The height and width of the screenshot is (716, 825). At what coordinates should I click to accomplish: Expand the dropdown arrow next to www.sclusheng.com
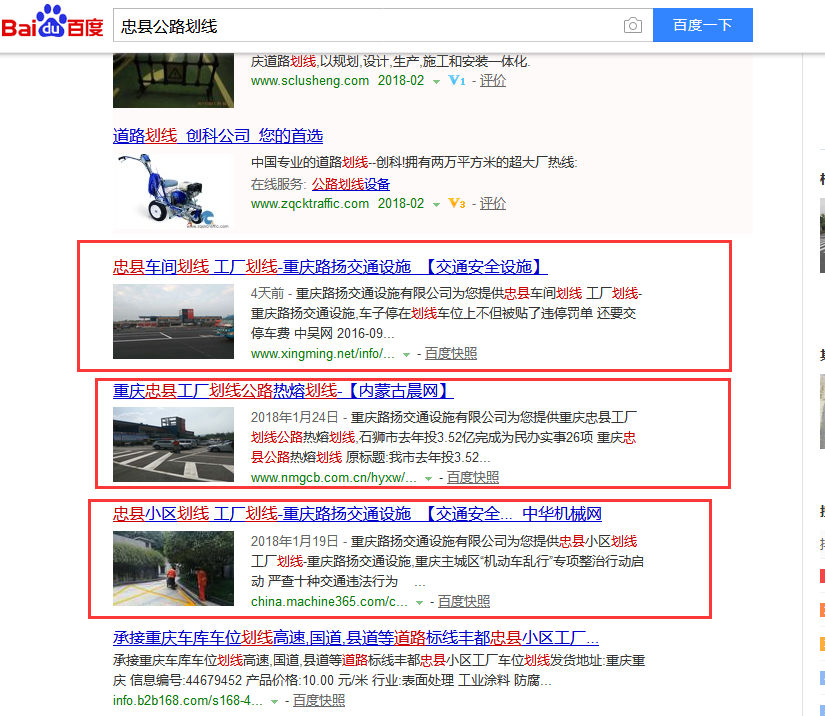click(x=435, y=80)
